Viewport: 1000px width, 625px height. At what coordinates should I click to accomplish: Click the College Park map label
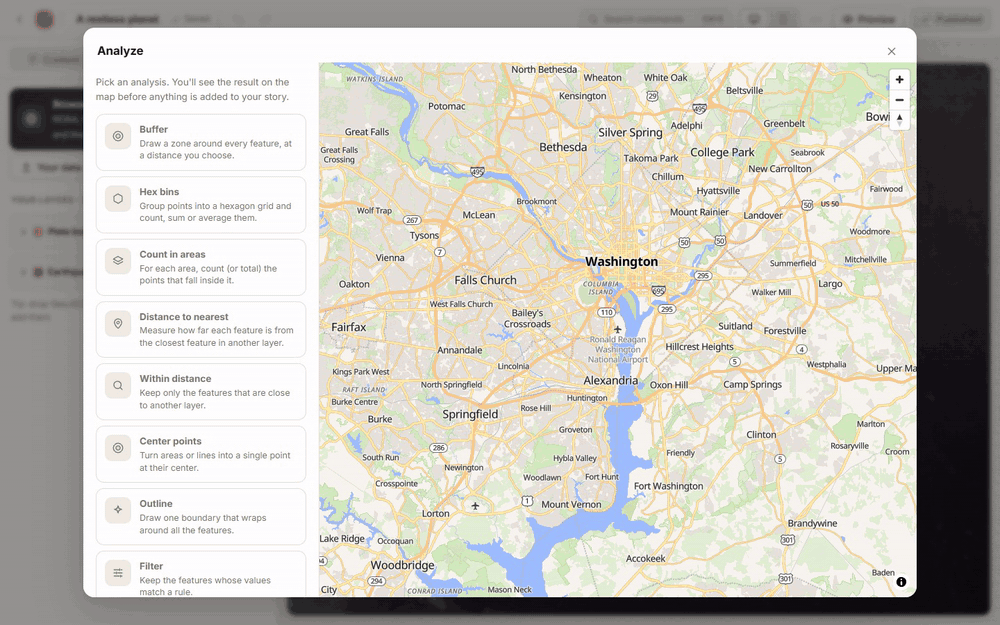click(722, 152)
